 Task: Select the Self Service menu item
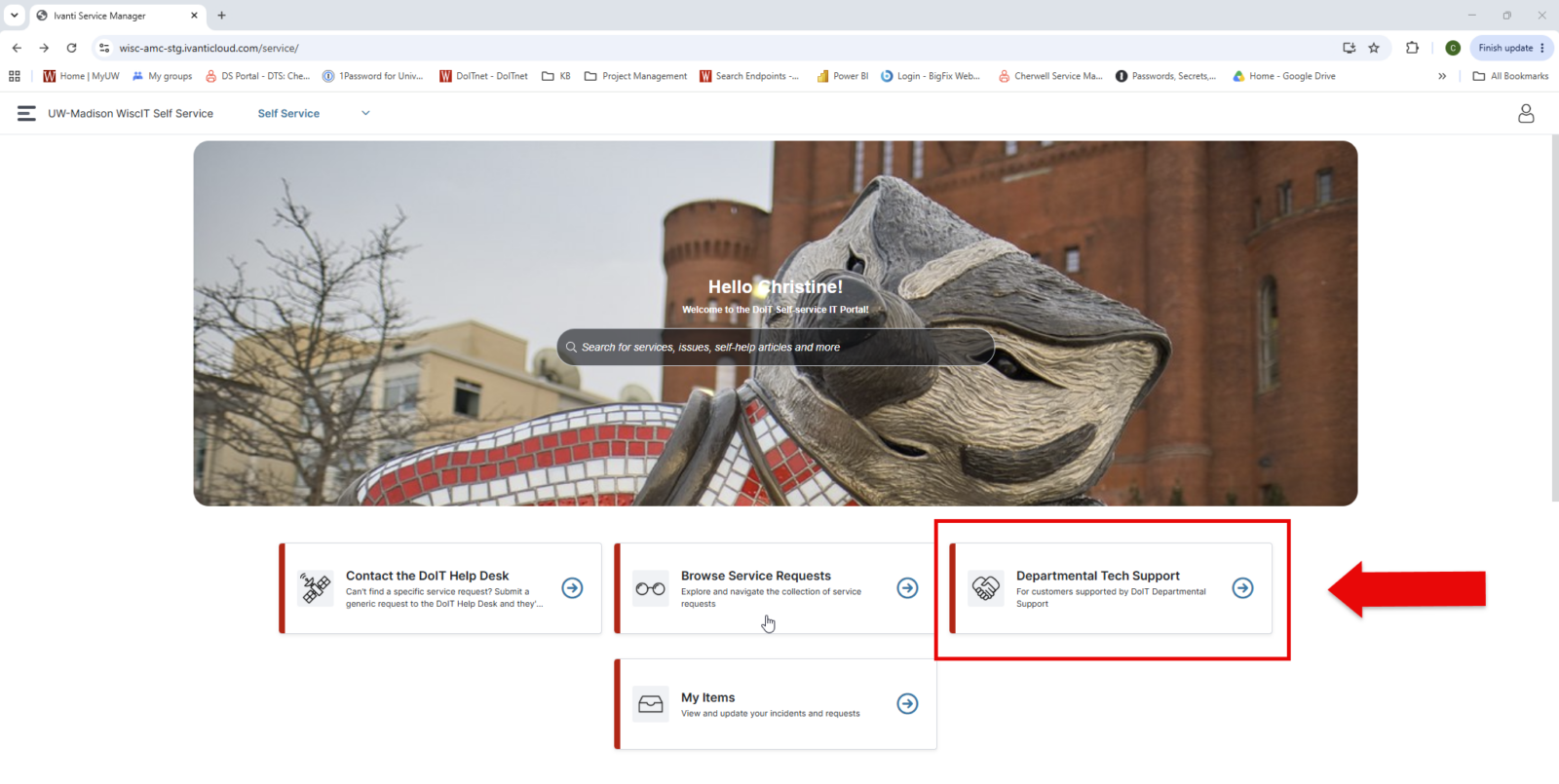(288, 114)
